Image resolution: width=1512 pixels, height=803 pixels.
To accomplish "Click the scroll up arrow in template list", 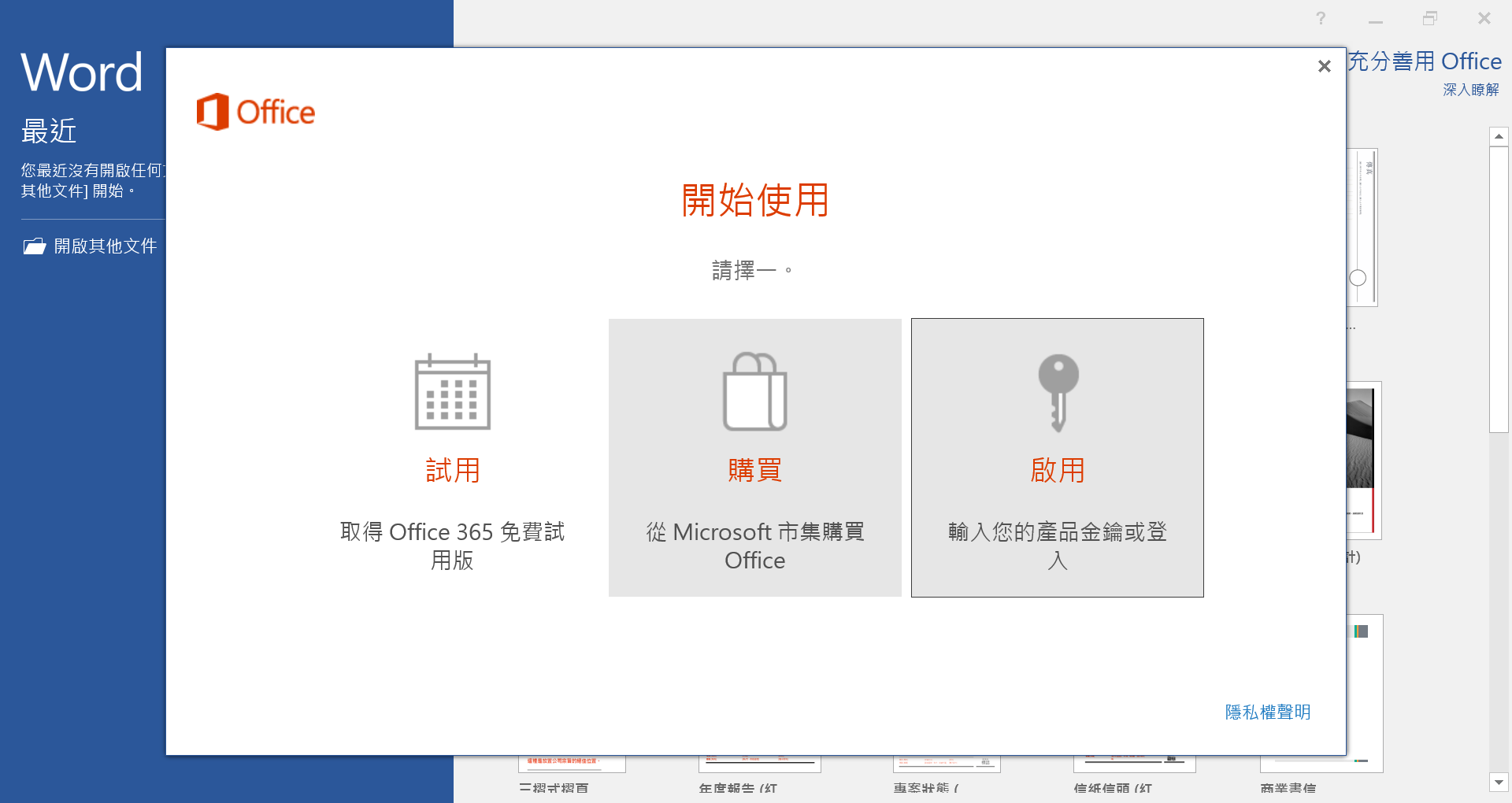I will point(1499,136).
